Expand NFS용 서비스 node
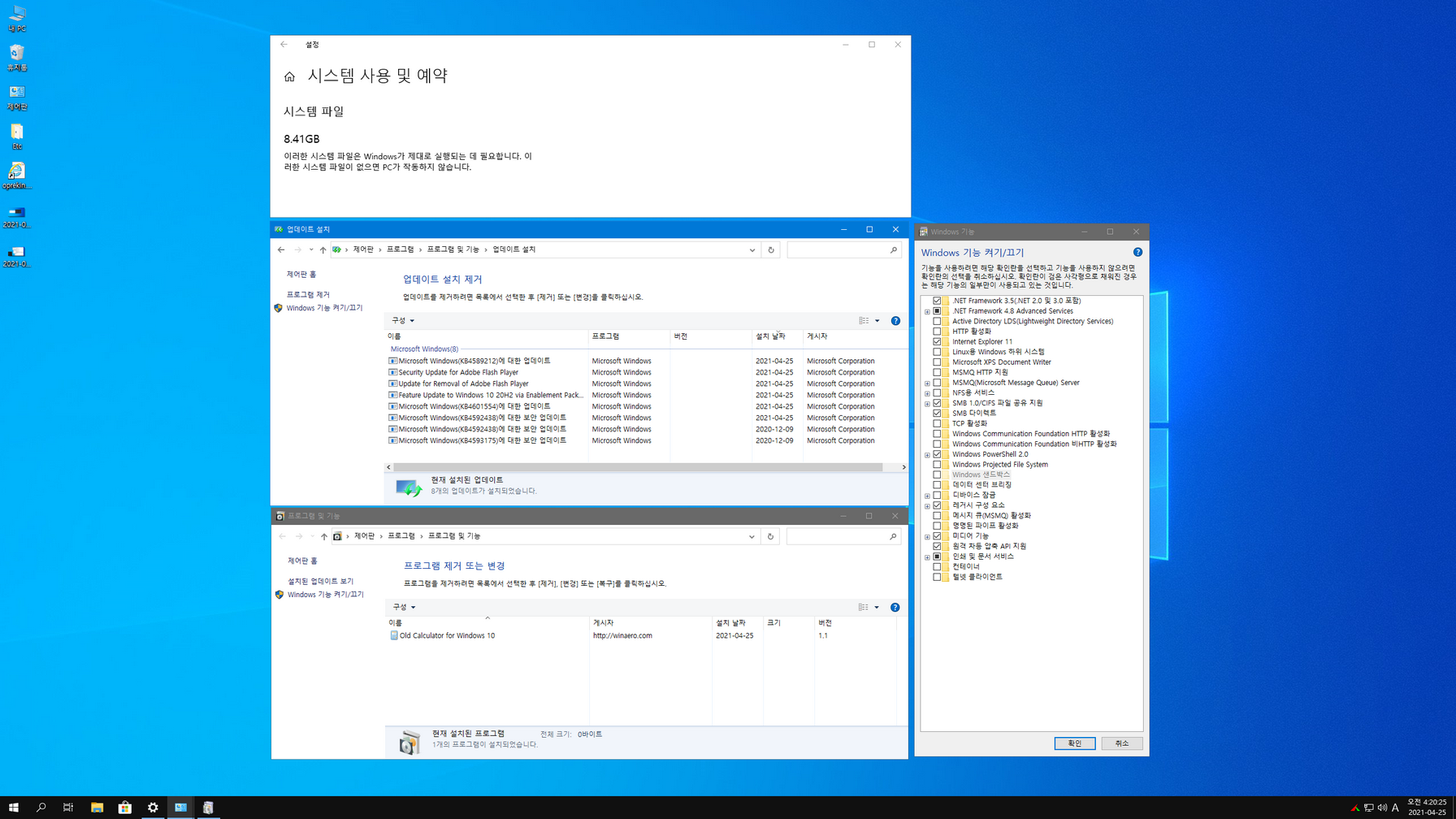The width and height of the screenshot is (1456, 819). coord(927,393)
